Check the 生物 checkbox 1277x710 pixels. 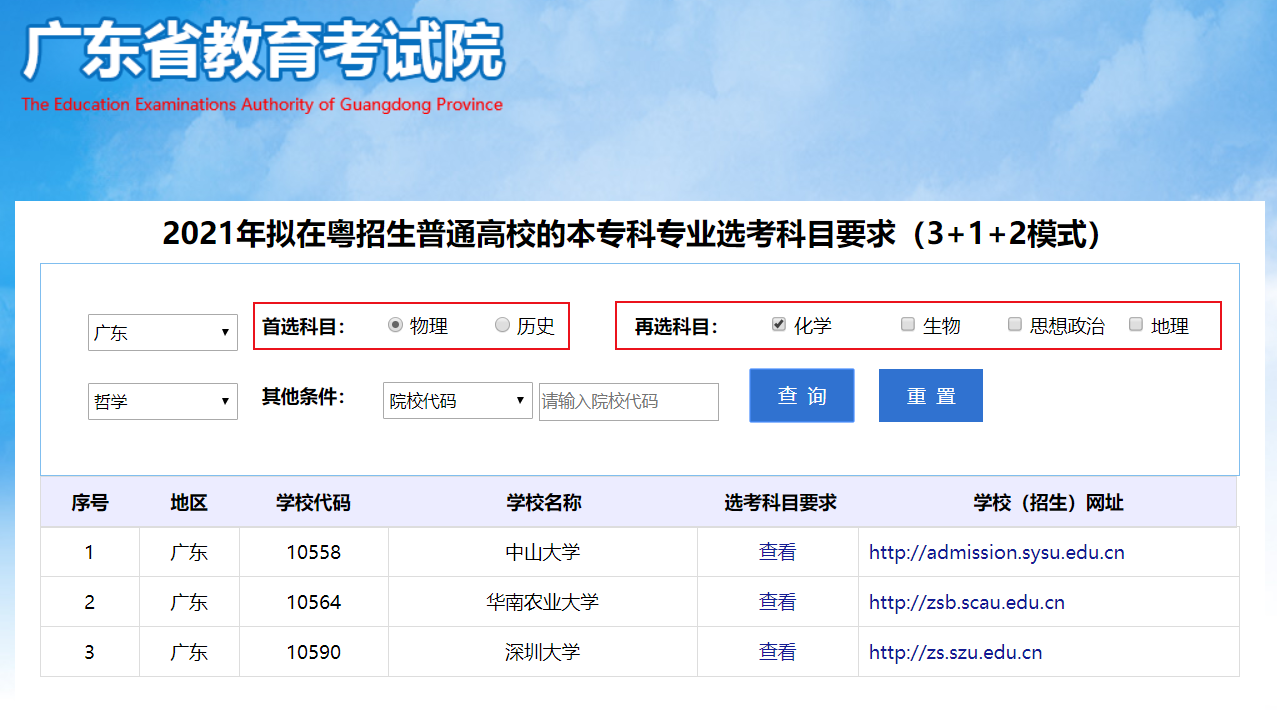coord(908,324)
